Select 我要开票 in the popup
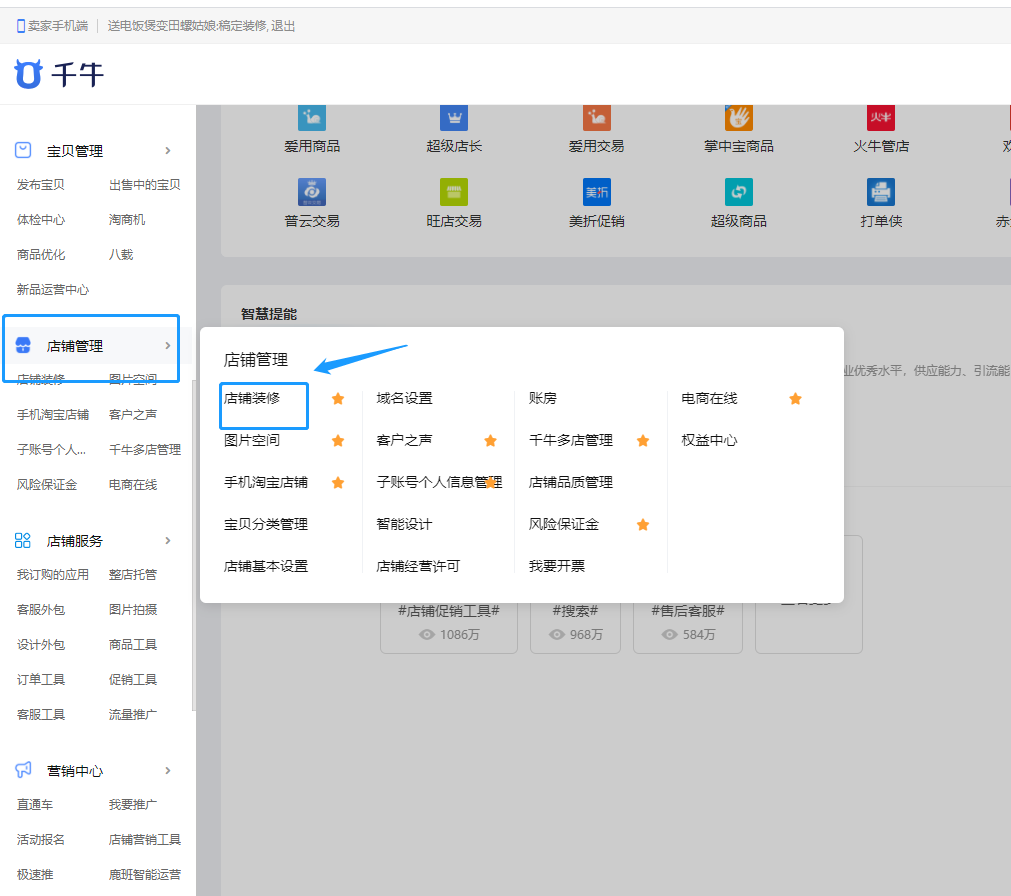Image resolution: width=1011 pixels, height=896 pixels. pos(556,566)
